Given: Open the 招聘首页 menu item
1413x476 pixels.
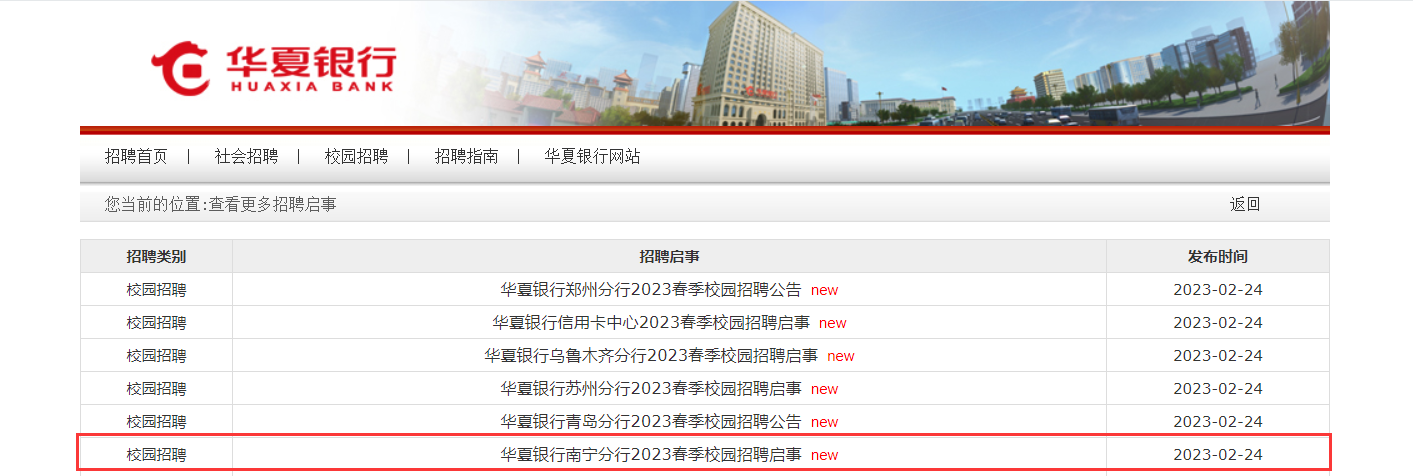Looking at the screenshot, I should pos(136,157).
